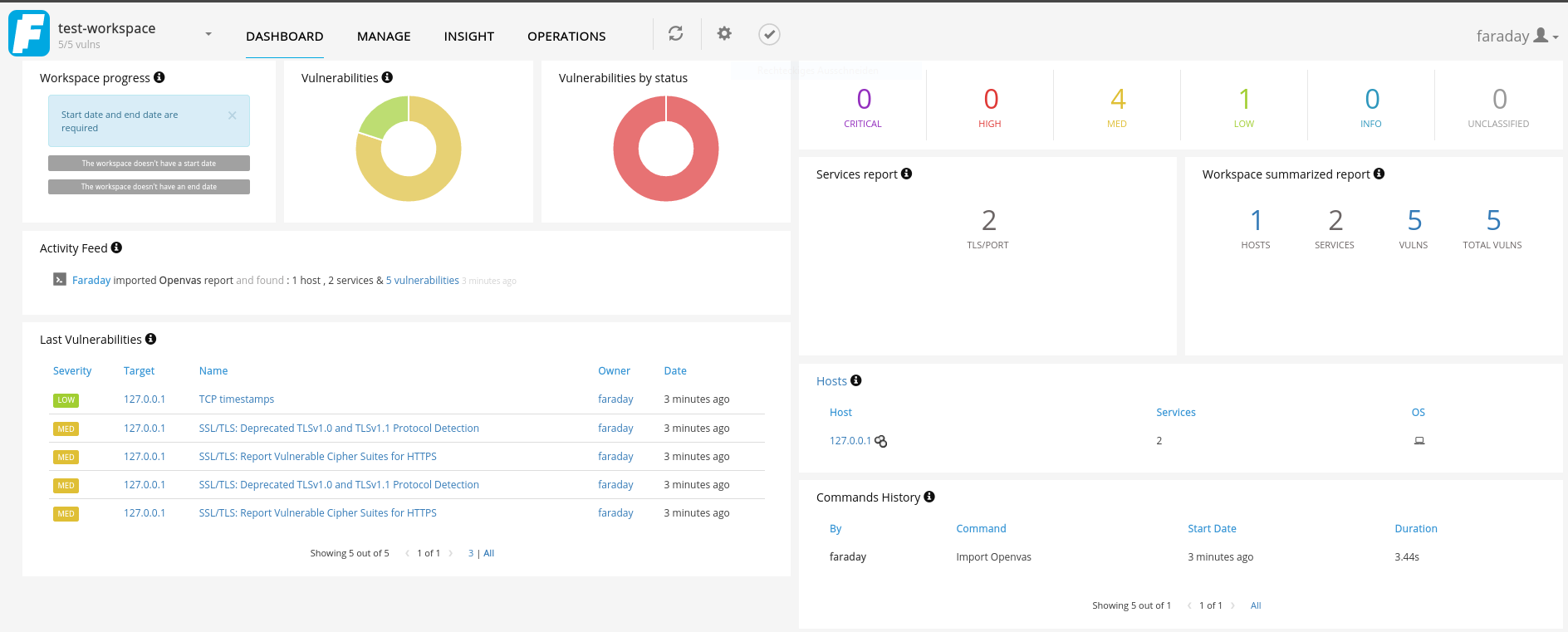Screen dimensions: 1568x632
Task: Open the faraday user menu
Action: [x=1517, y=36]
